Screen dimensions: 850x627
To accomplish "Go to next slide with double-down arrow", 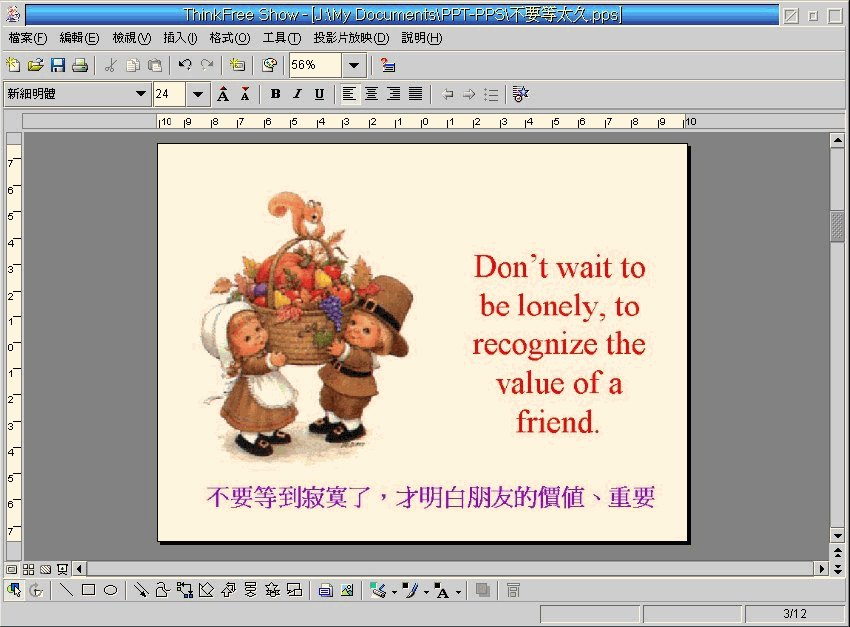I will 838,569.
